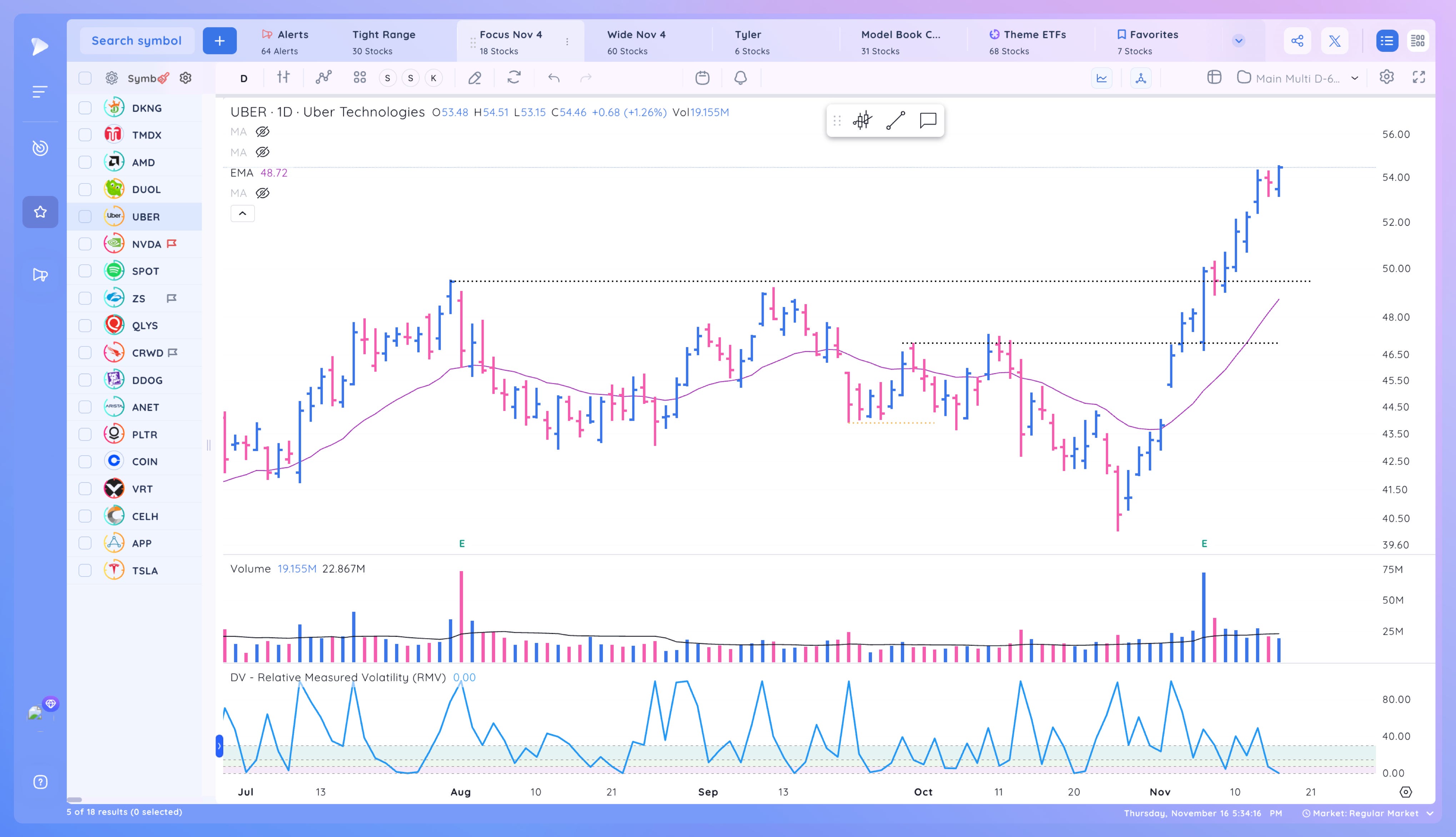Click the first S circle button
Image resolution: width=1456 pixels, height=837 pixels.
(388, 78)
